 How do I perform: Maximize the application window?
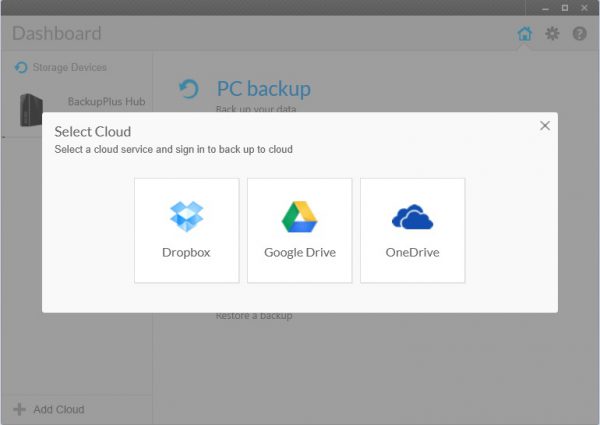click(x=565, y=8)
